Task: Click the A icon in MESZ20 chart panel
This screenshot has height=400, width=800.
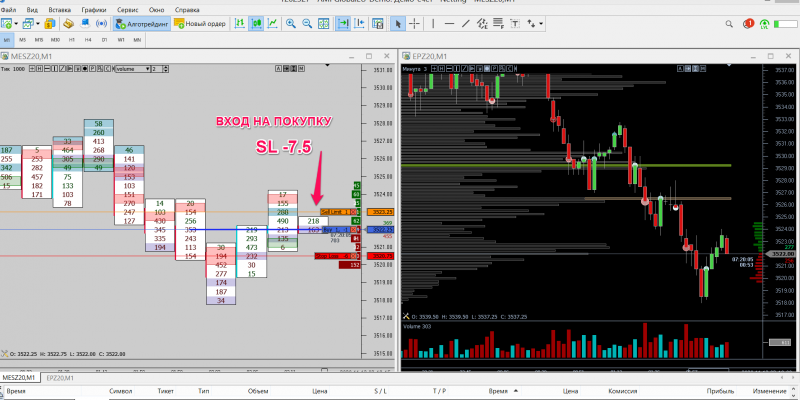Action: [x=278, y=69]
